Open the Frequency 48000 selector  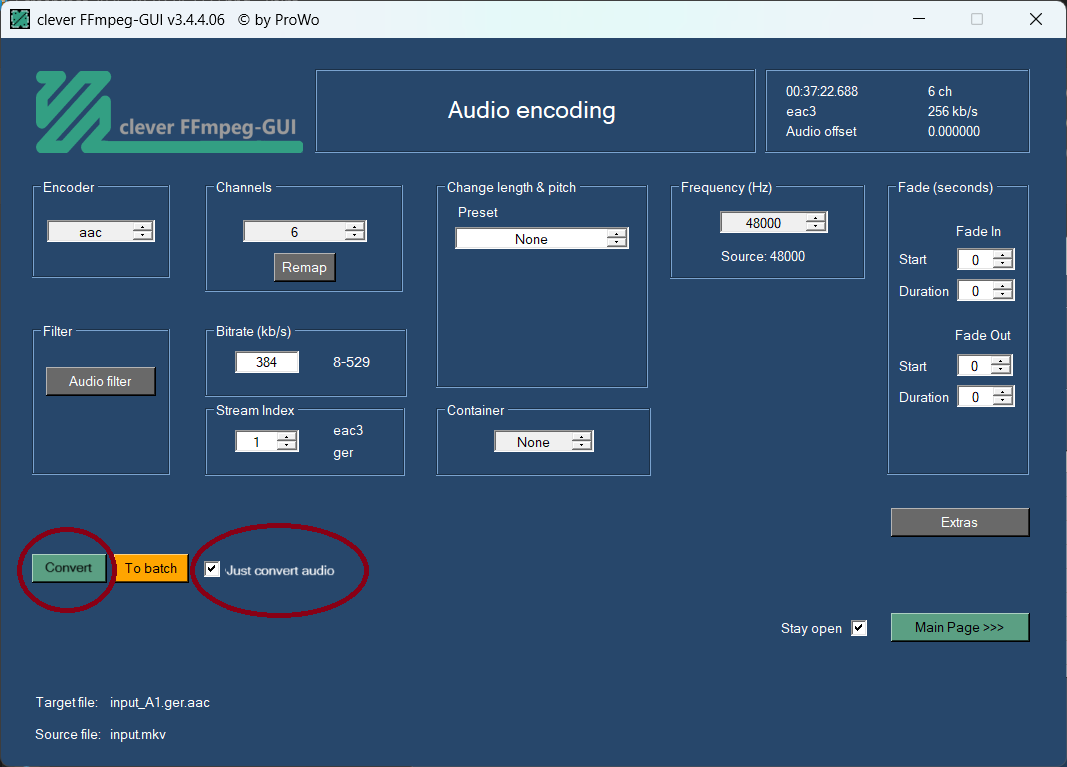(x=774, y=223)
